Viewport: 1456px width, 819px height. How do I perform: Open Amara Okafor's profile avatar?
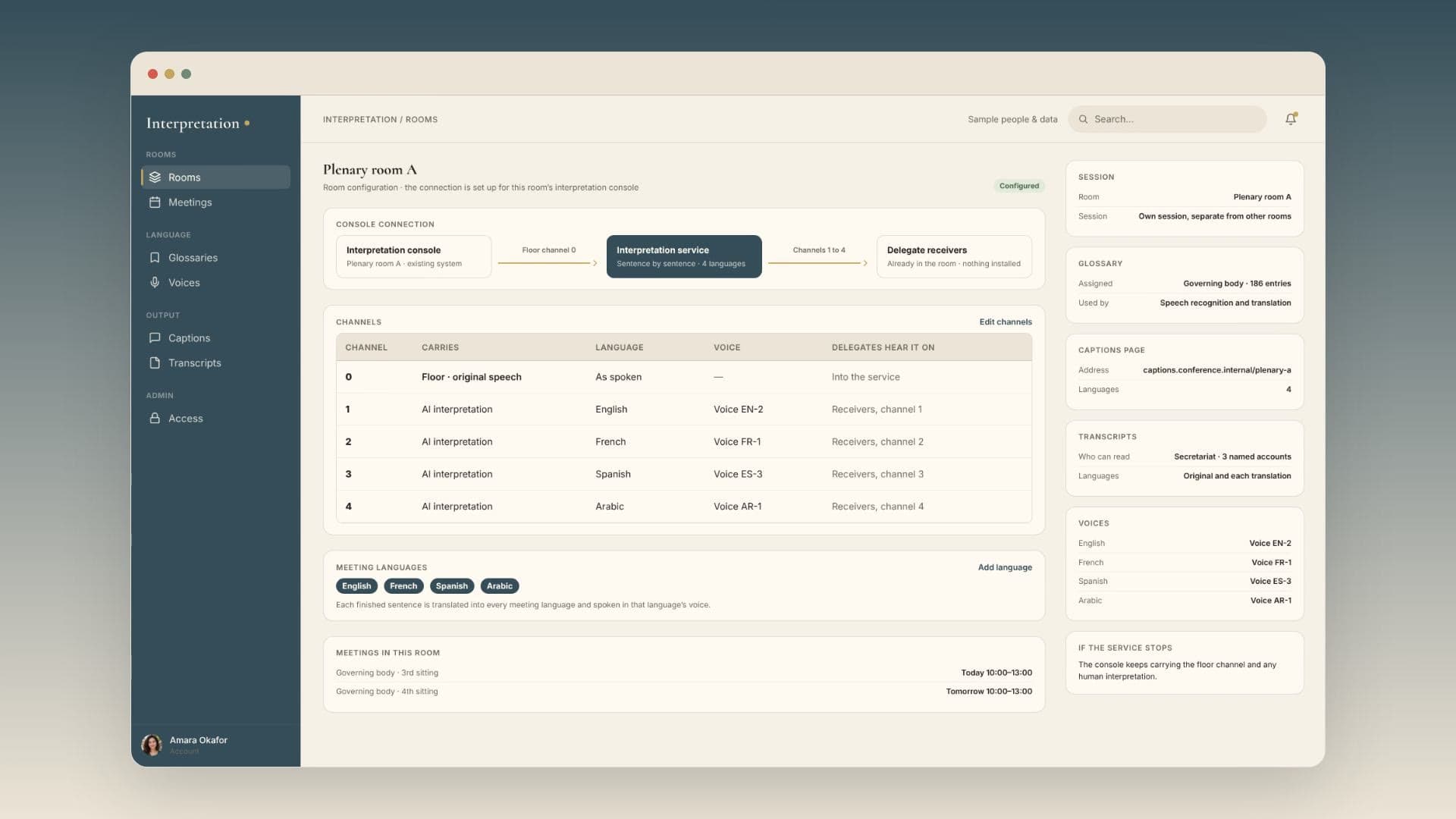[x=152, y=745]
